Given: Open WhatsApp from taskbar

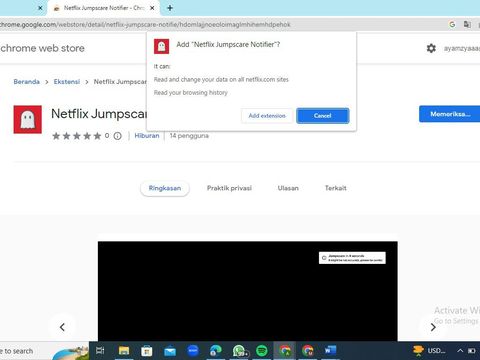Looking at the screenshot, I should 239,351.
